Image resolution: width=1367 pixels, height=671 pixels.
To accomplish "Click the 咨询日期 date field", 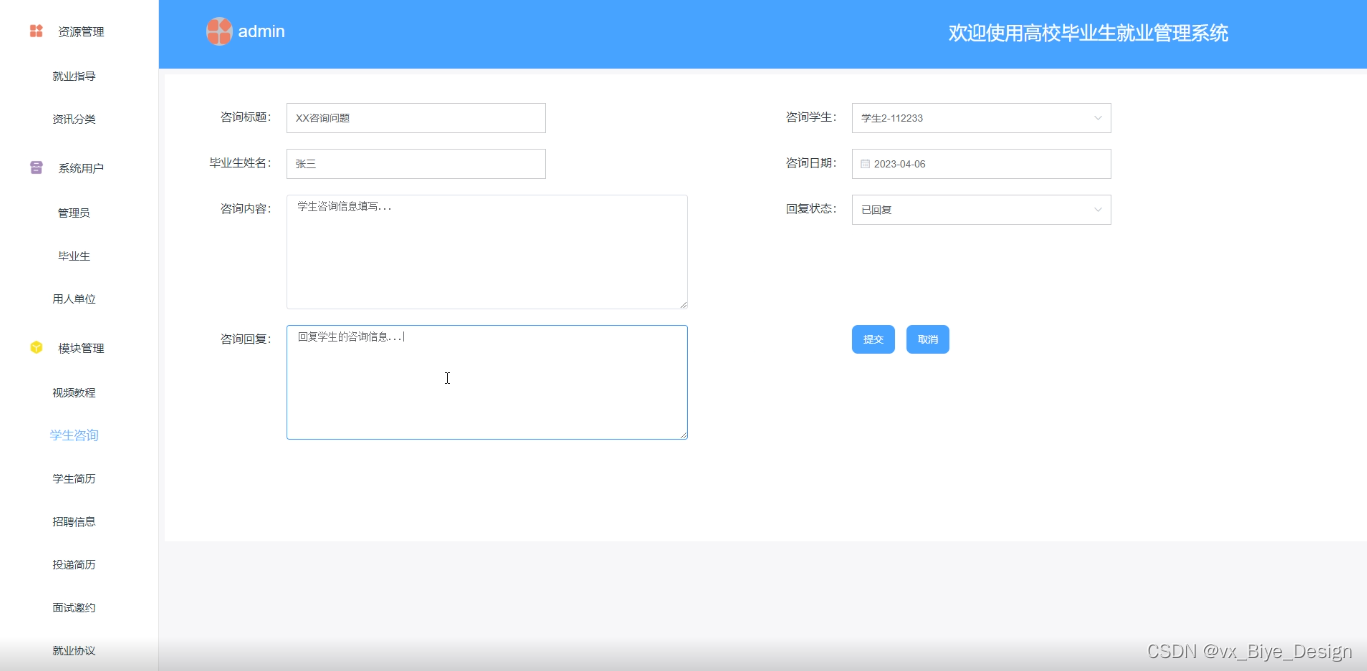I will point(981,164).
